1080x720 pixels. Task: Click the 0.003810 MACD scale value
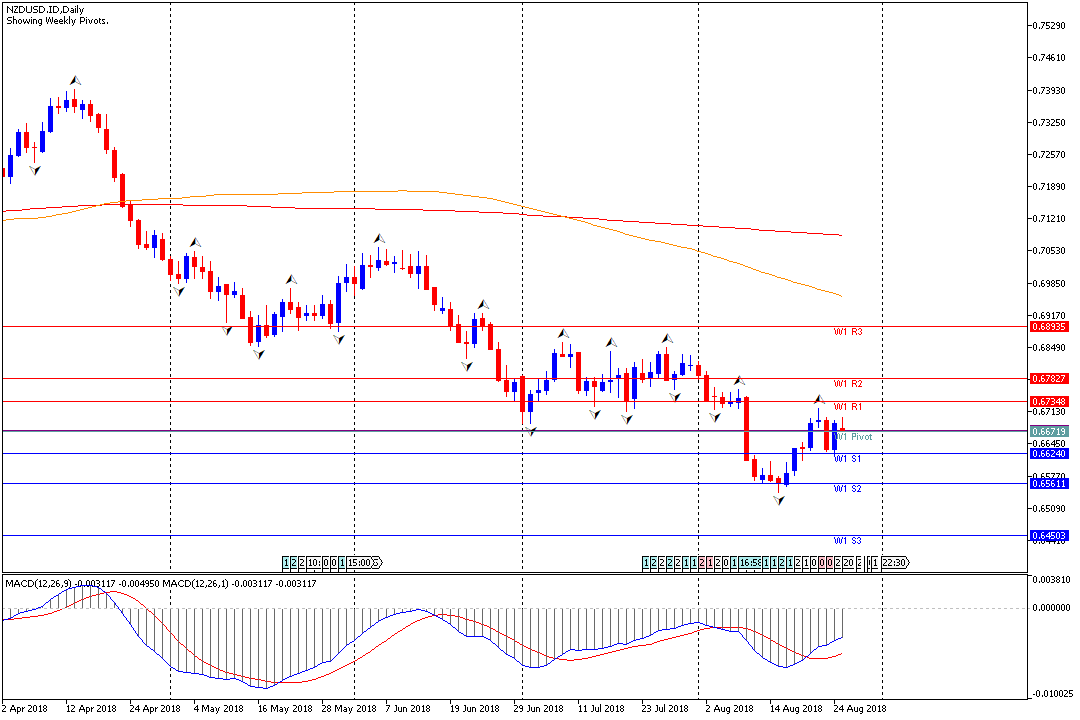tap(1051, 579)
